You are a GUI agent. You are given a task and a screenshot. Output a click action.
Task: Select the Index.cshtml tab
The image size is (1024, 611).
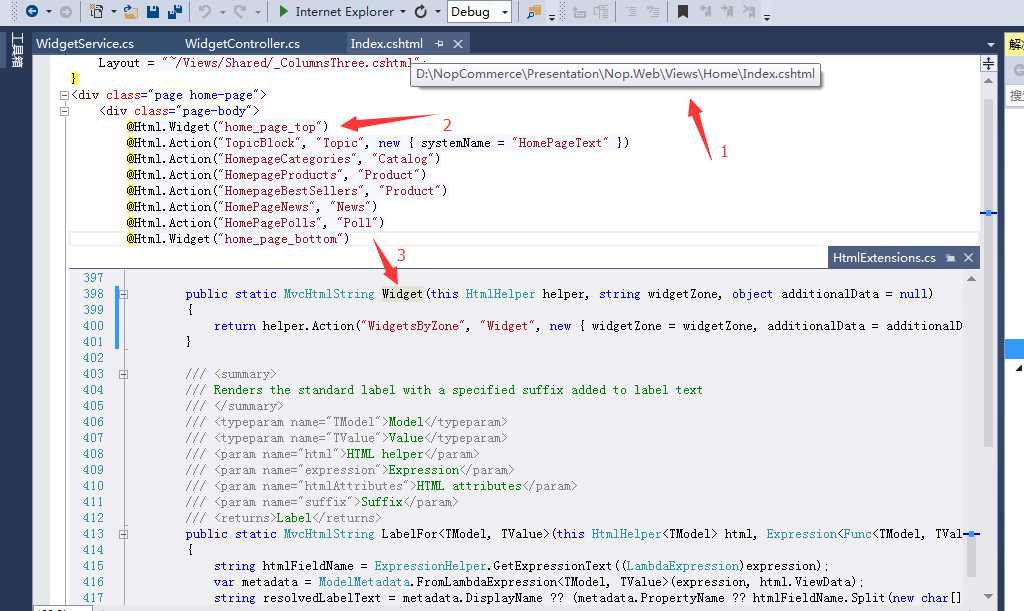pyautogui.click(x=387, y=44)
